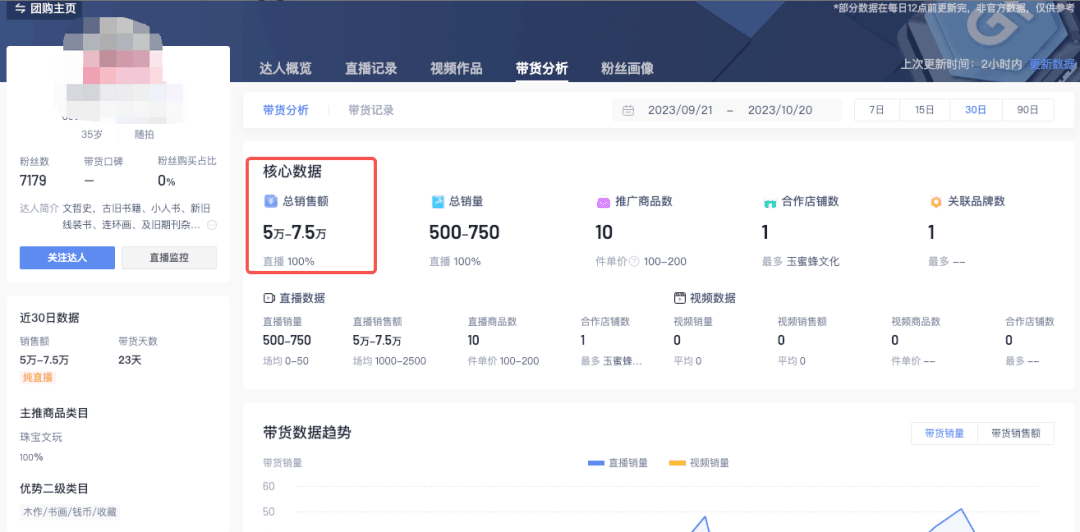
Task: Click the 推广商品数 purple icon
Action: (603, 202)
